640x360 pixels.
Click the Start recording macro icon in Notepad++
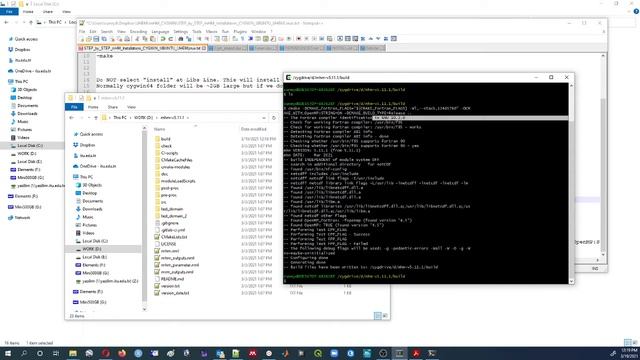click(299, 39)
